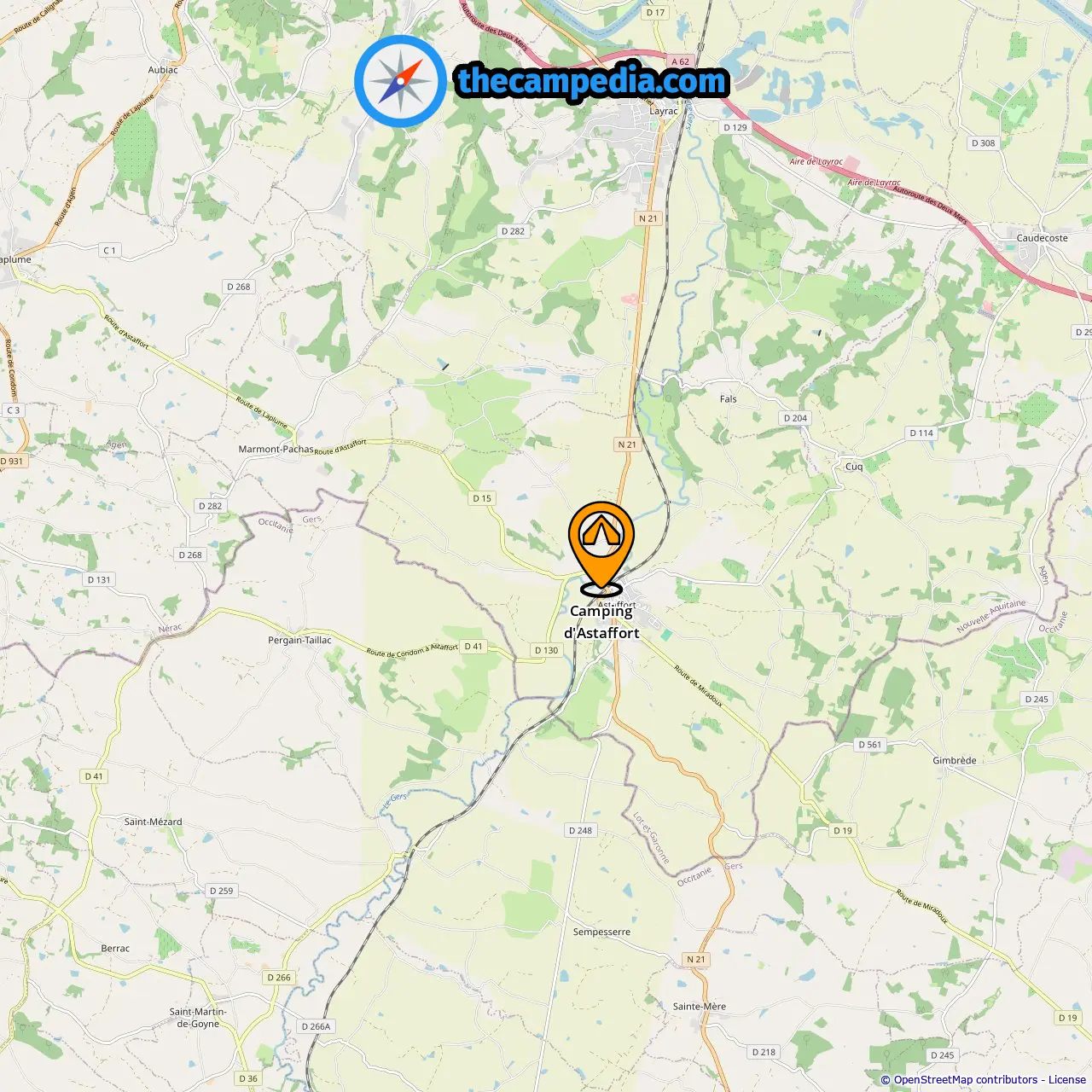Select the Saint-Mézard village label

pos(154,822)
